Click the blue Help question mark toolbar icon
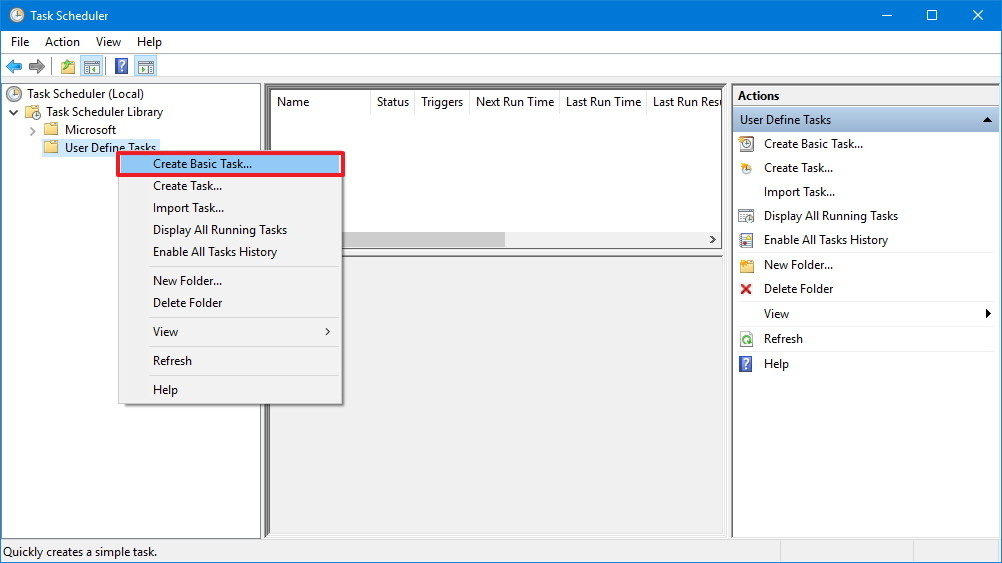 pos(121,67)
